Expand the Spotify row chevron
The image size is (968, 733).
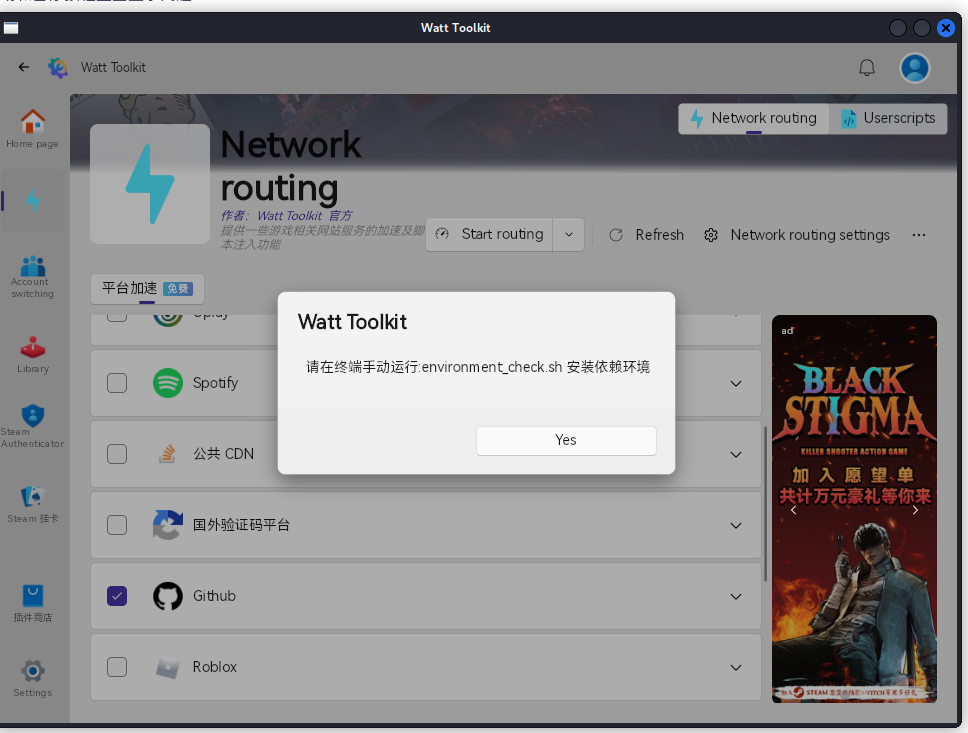tap(736, 383)
